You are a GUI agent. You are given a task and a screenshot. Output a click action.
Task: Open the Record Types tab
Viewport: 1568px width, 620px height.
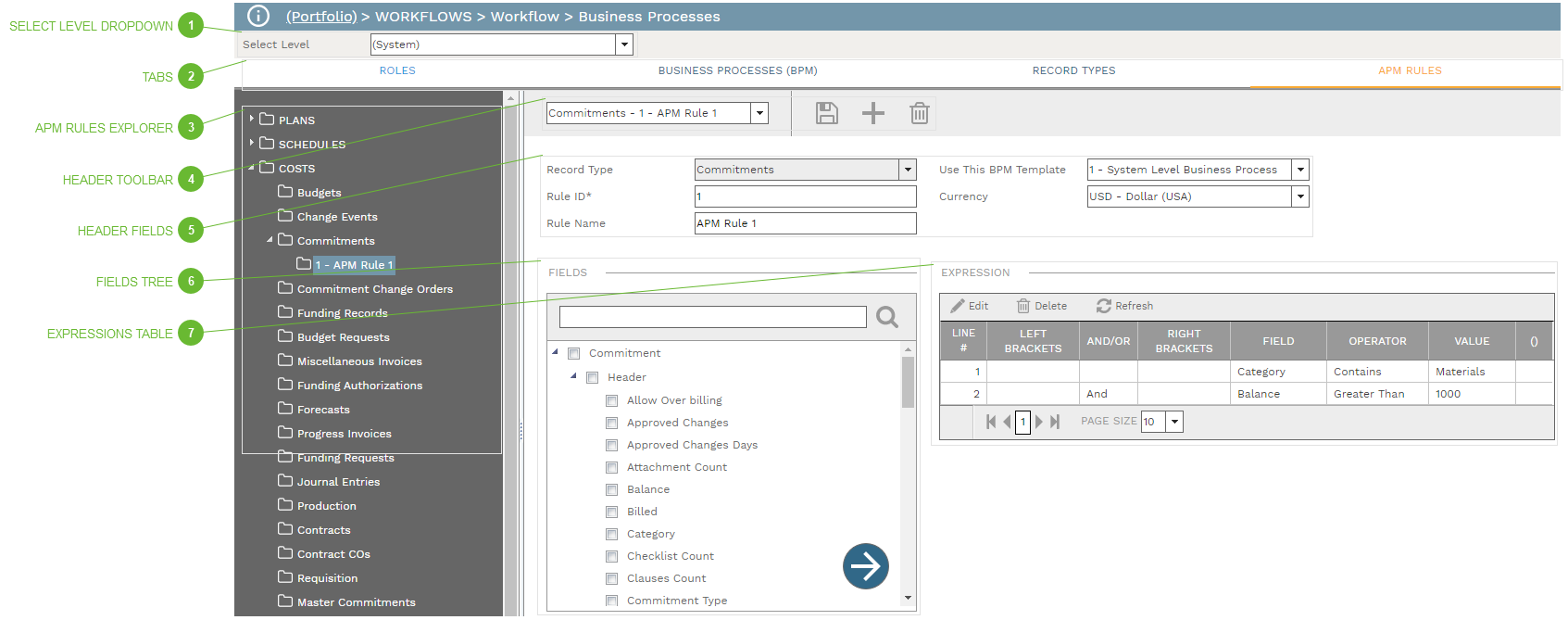[1073, 70]
